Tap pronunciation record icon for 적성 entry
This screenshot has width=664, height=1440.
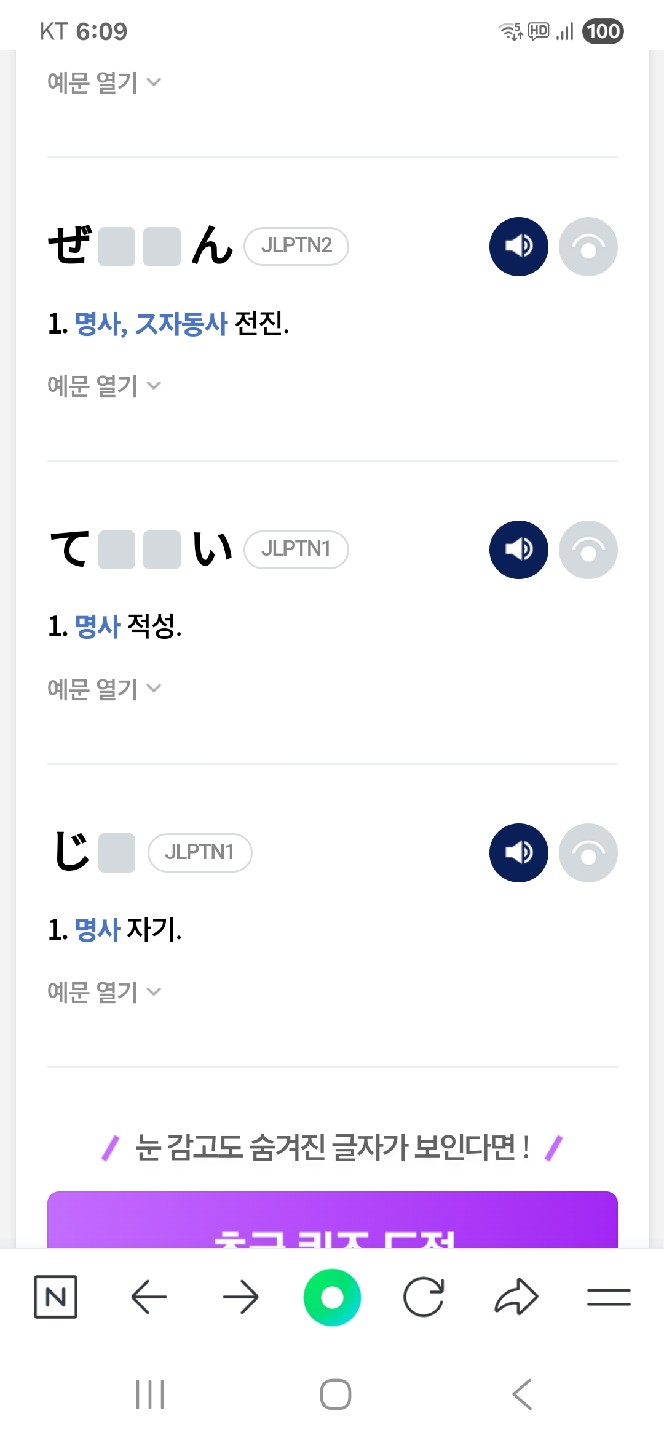(x=588, y=549)
